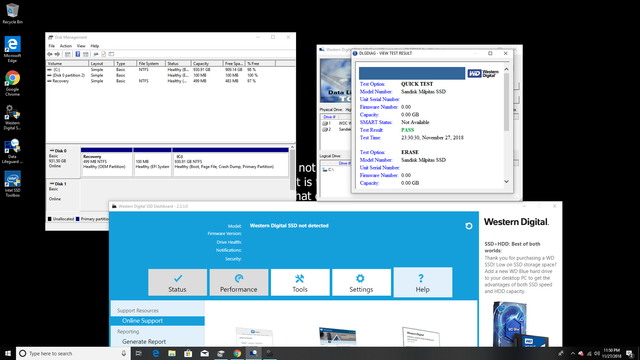Click the Cortana microphone icon in the search box
This screenshot has width=640, height=360.
124,353
